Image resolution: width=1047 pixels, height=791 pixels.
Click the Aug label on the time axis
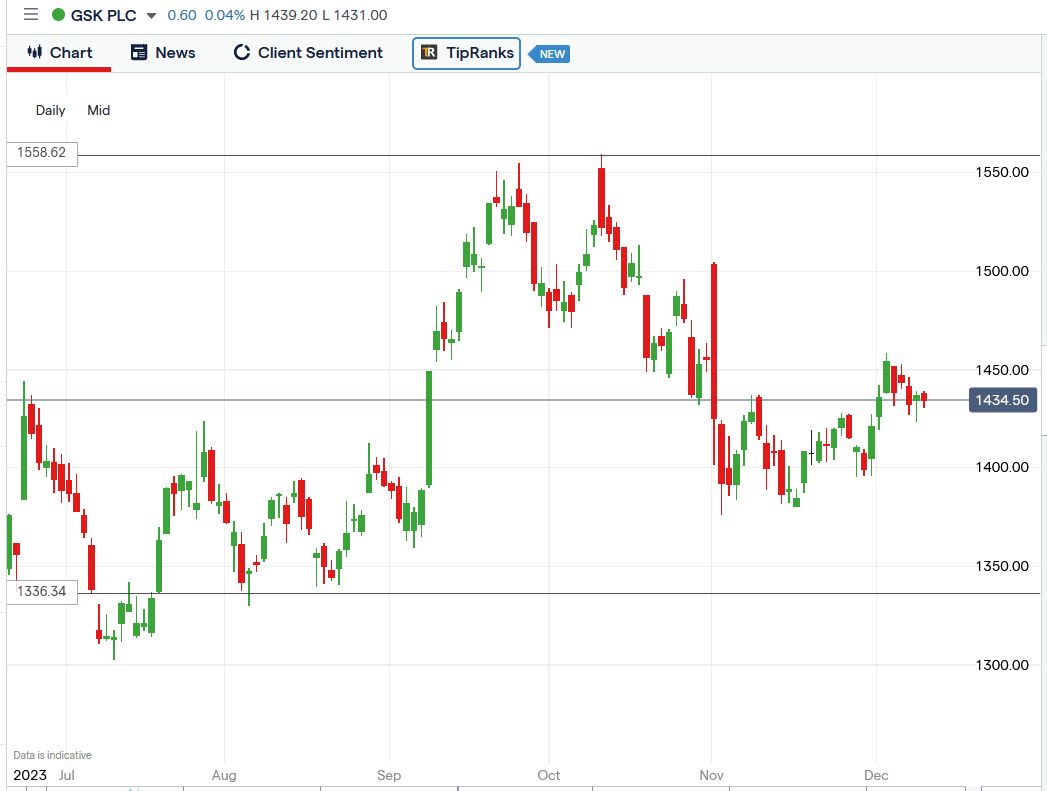[x=224, y=775]
